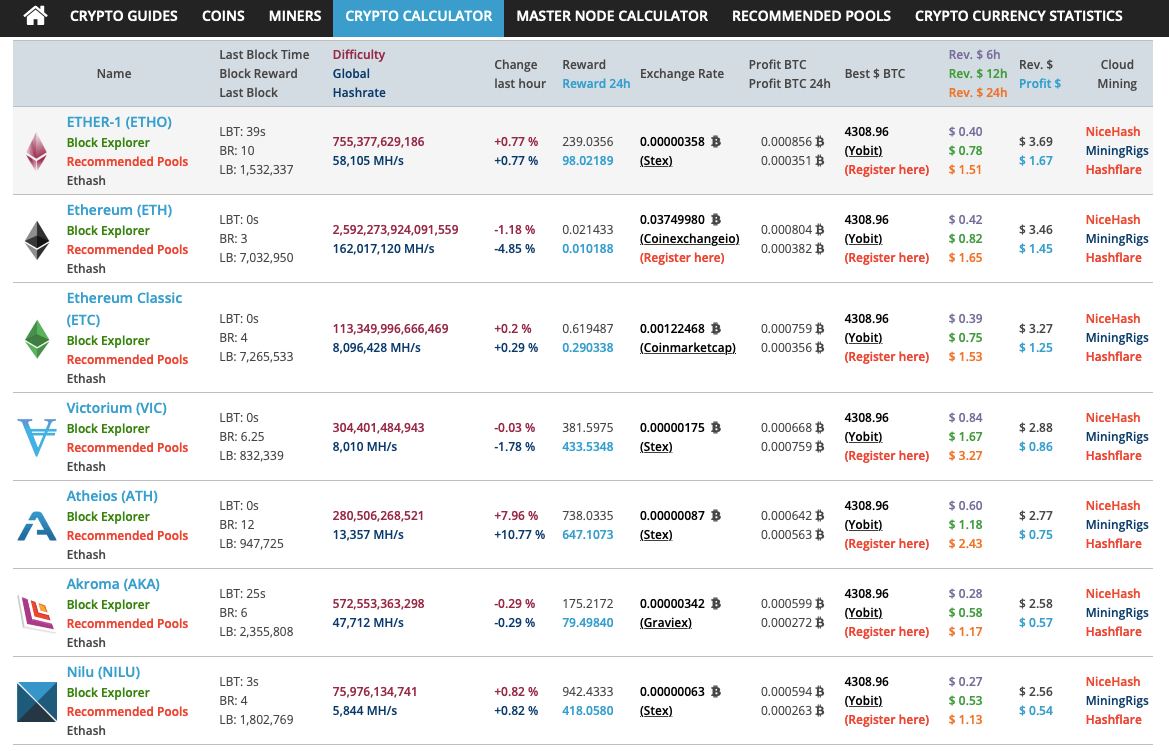The width and height of the screenshot is (1169, 751).
Task: Open Block Explorer link for Victorium
Action: pyautogui.click(x=108, y=428)
